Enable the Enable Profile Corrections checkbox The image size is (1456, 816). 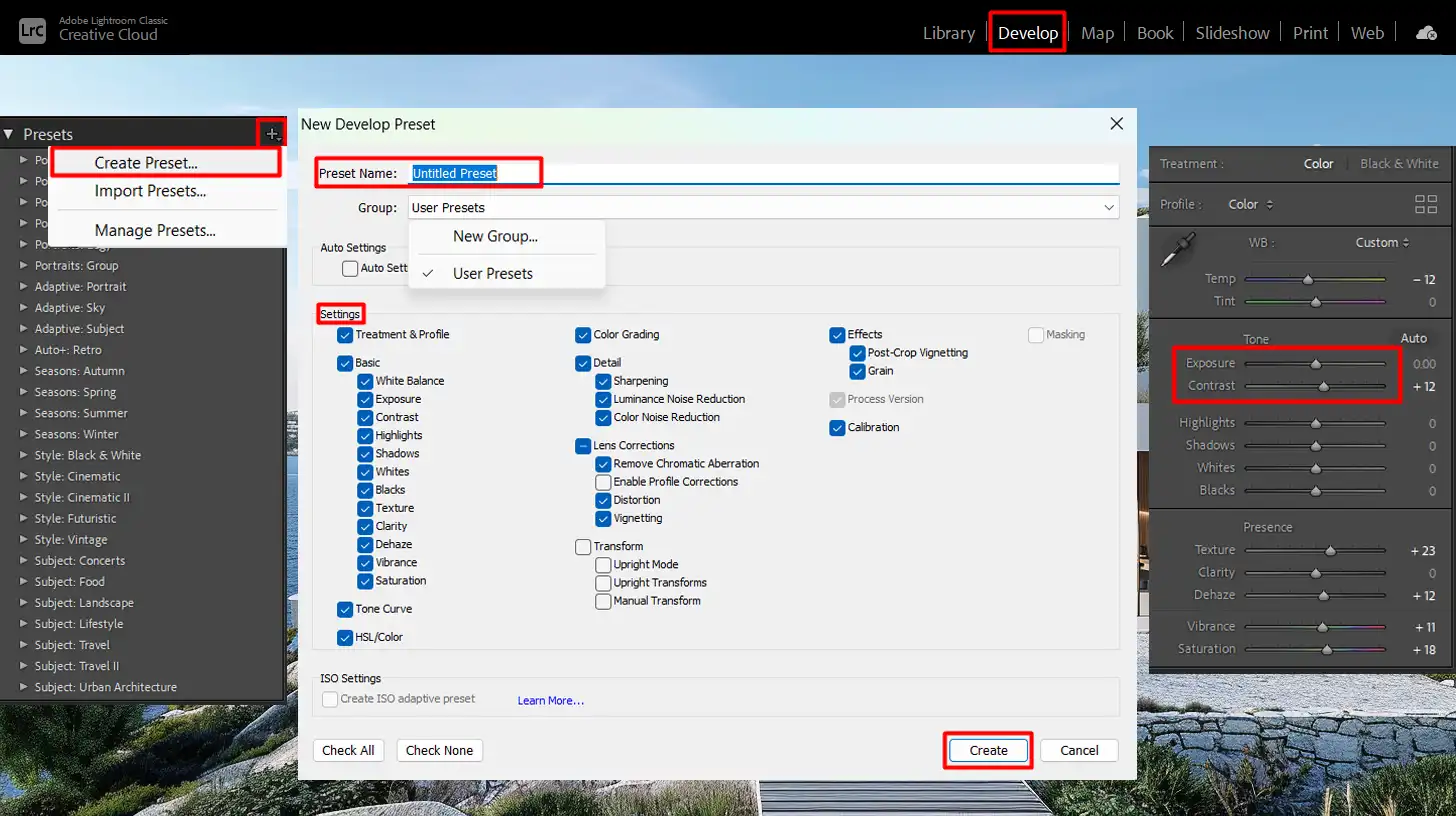coord(603,482)
